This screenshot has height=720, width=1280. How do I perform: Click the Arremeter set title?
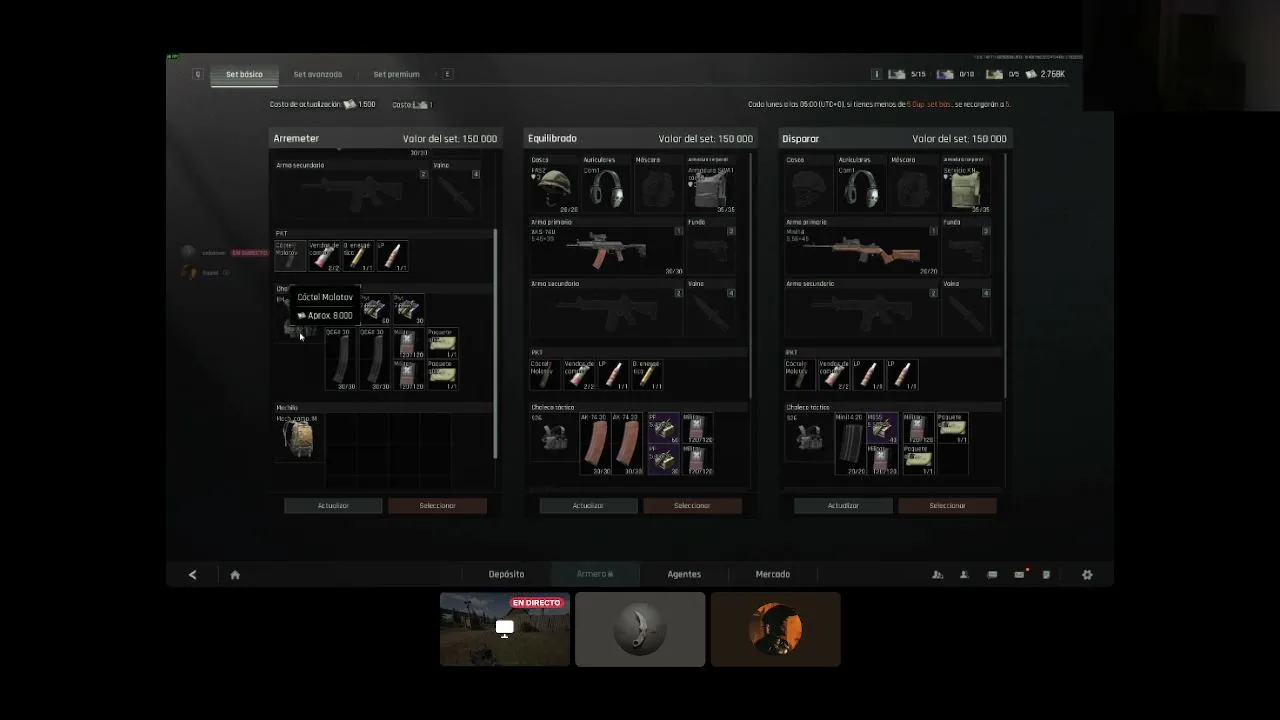[x=296, y=139]
